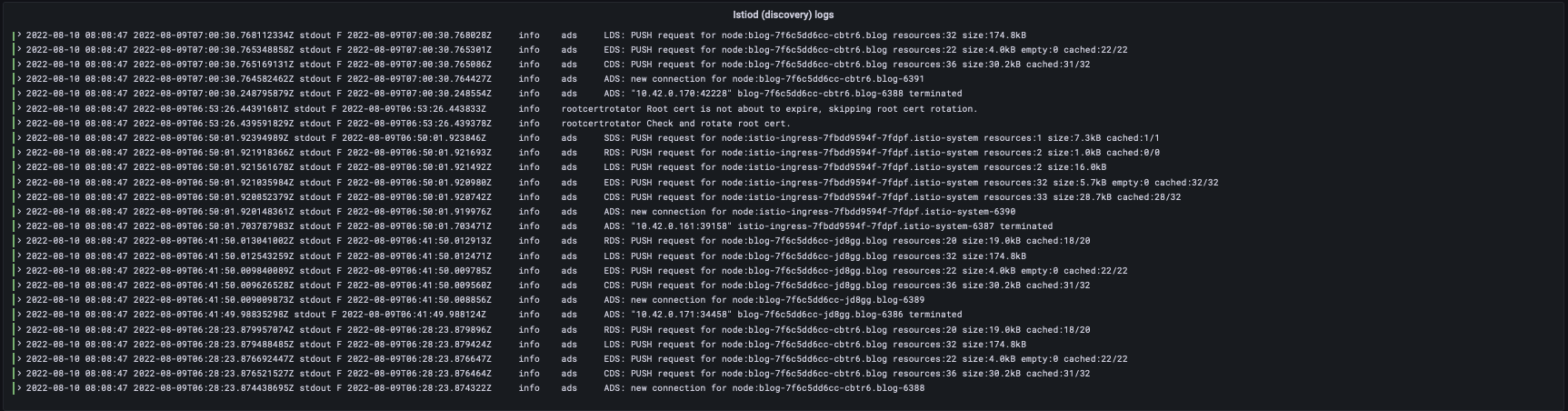
Task: Expand the chevron for new connection istio-system-6390
Action: click(19, 211)
